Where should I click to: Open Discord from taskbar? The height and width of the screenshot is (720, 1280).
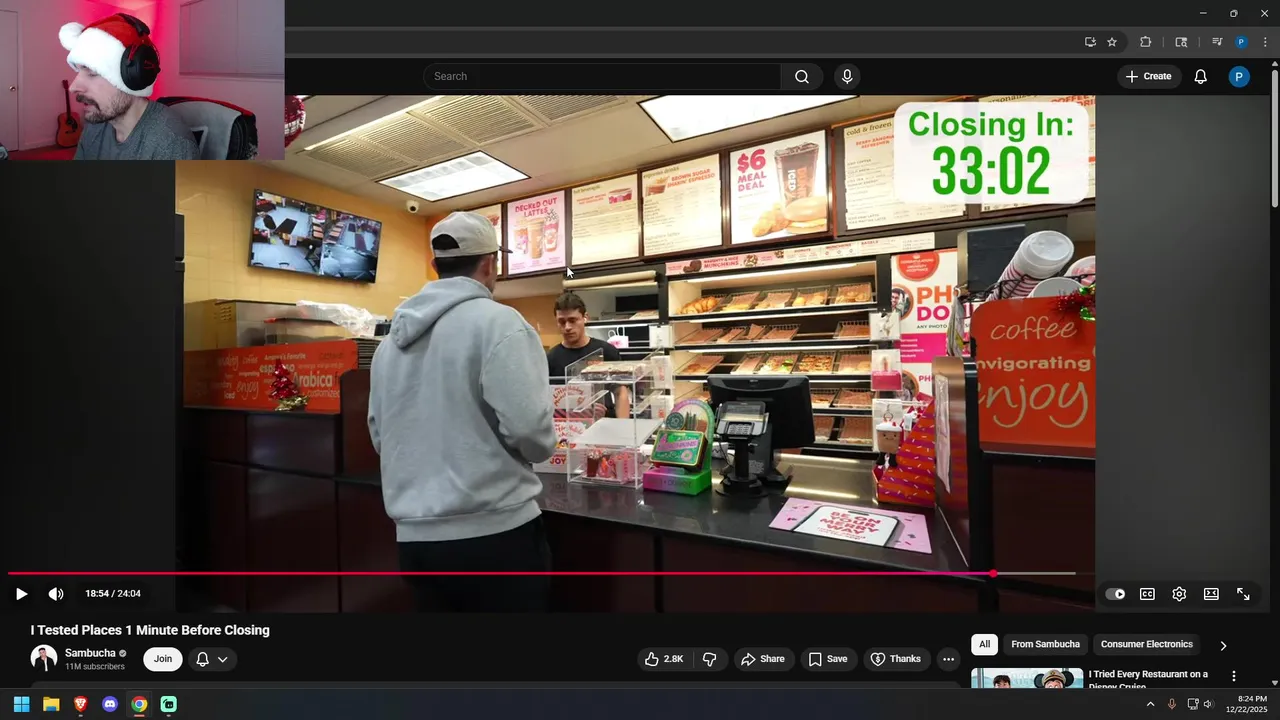pos(110,705)
